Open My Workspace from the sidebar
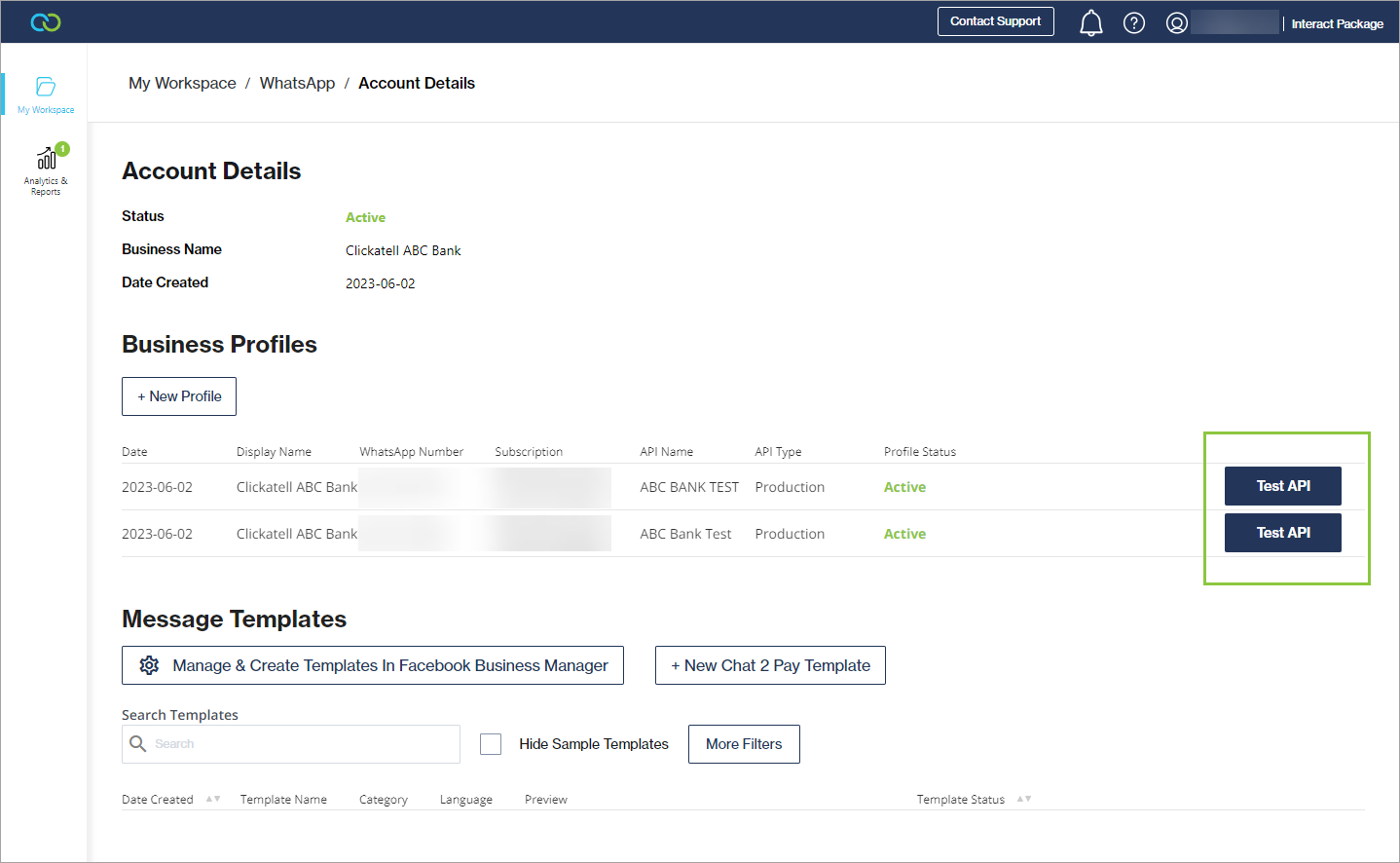This screenshot has width=1400, height=863. [46, 94]
